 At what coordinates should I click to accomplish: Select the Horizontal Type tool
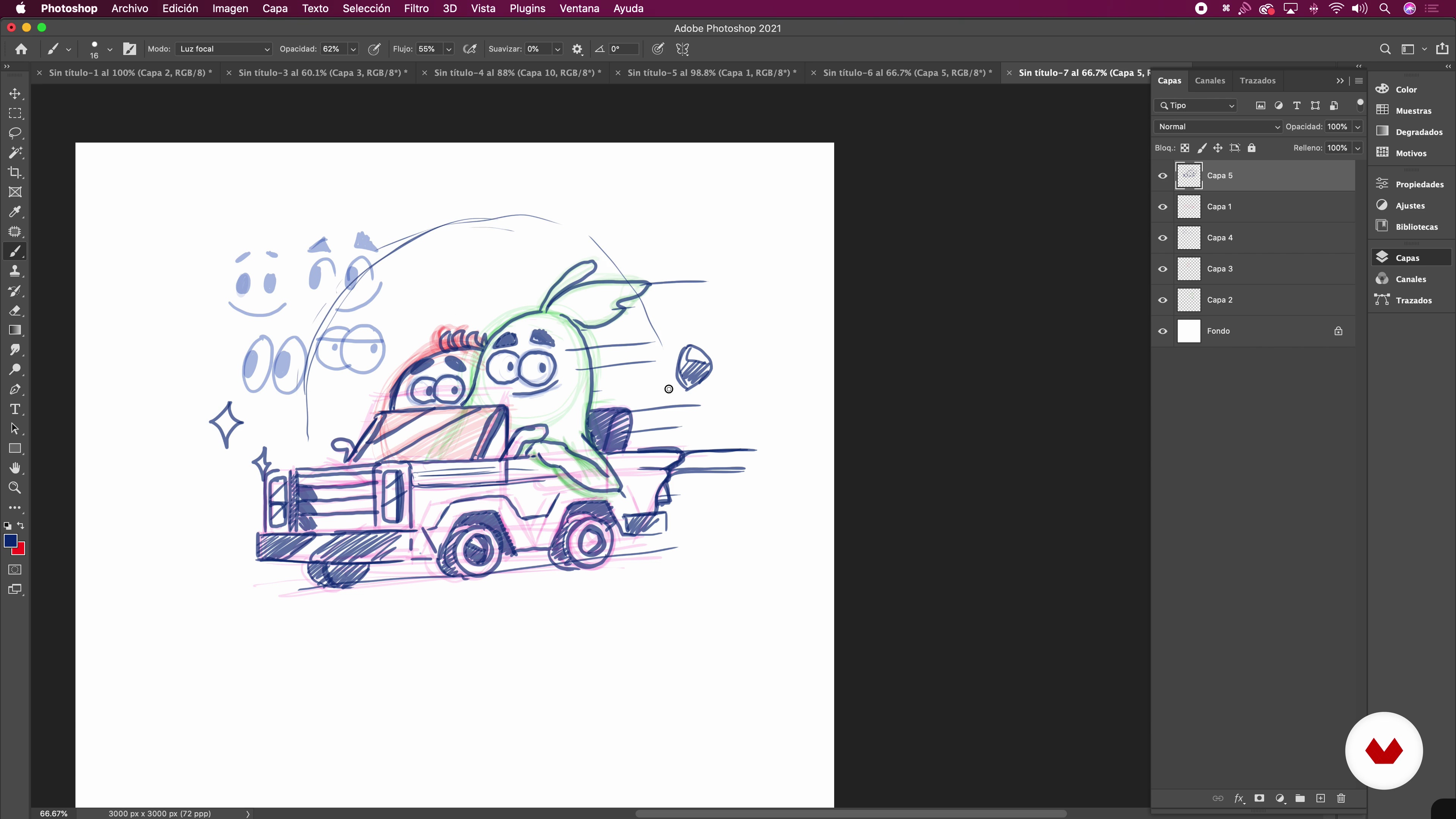pos(15,409)
